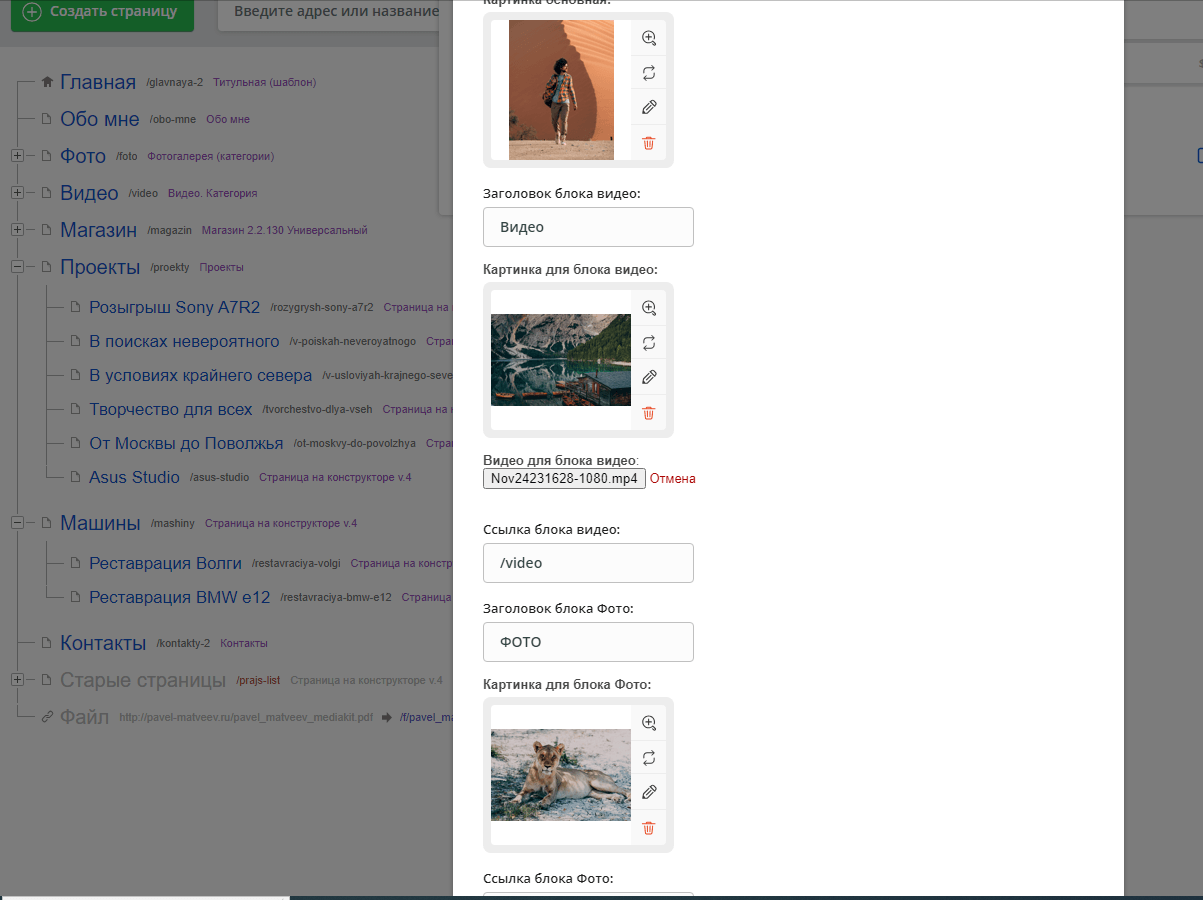Edit the Фото block lioness picture
The image size is (1203, 900).
(648, 792)
